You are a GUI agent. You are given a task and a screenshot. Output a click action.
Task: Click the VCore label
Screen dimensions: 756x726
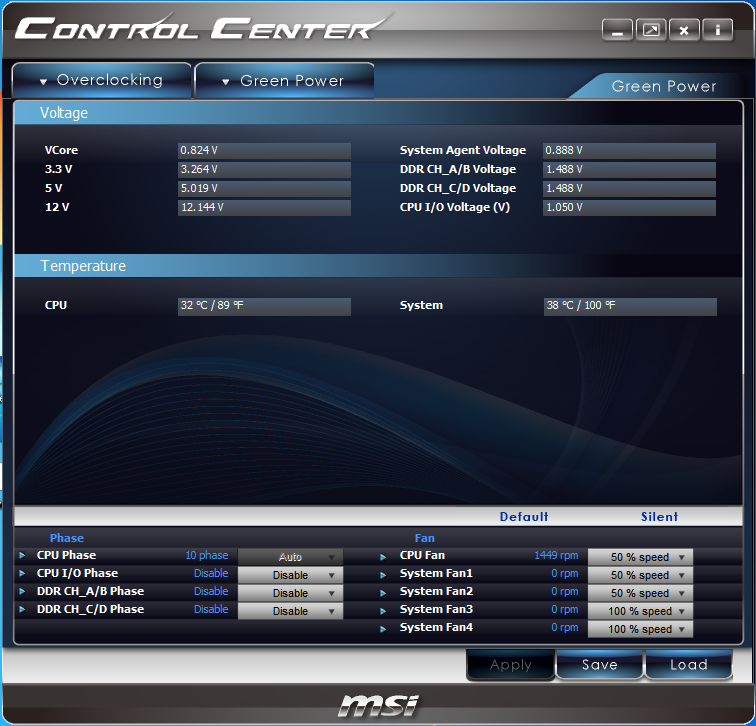[x=61, y=150]
